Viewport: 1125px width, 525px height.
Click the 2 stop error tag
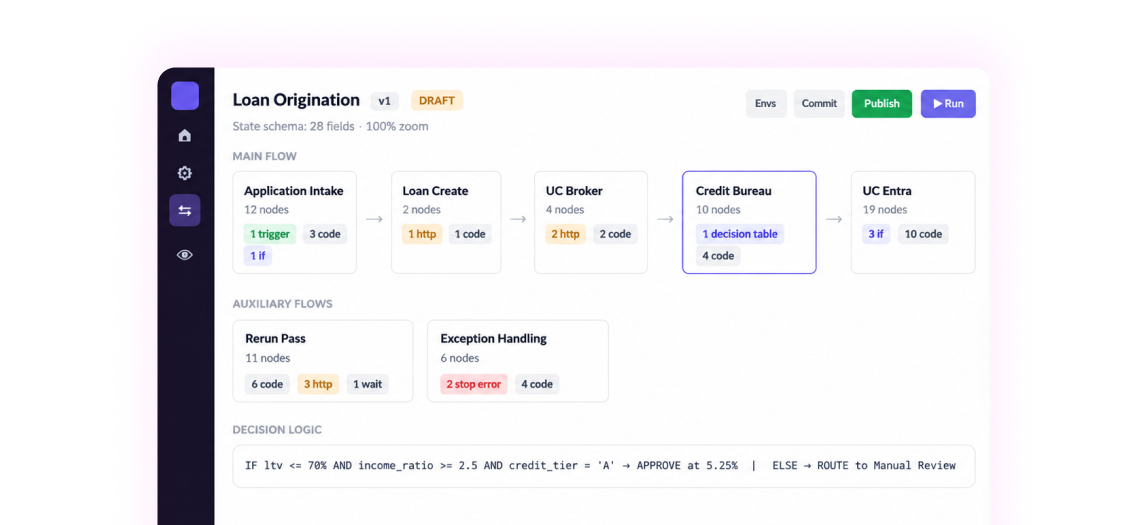coord(474,384)
